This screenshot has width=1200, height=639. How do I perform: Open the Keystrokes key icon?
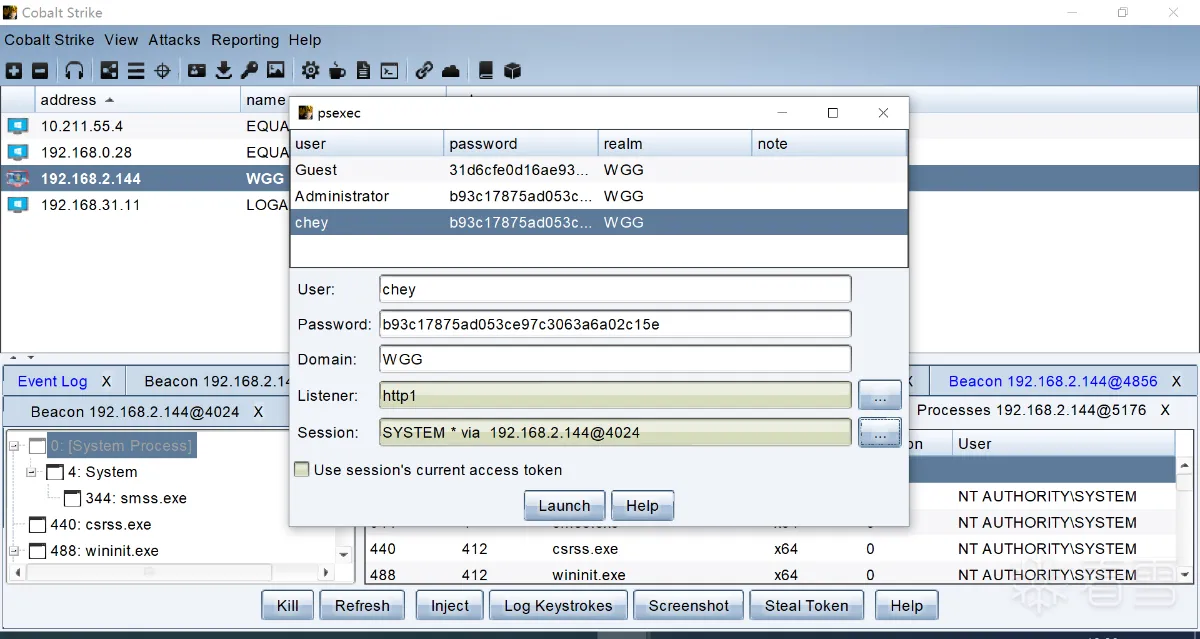click(249, 71)
